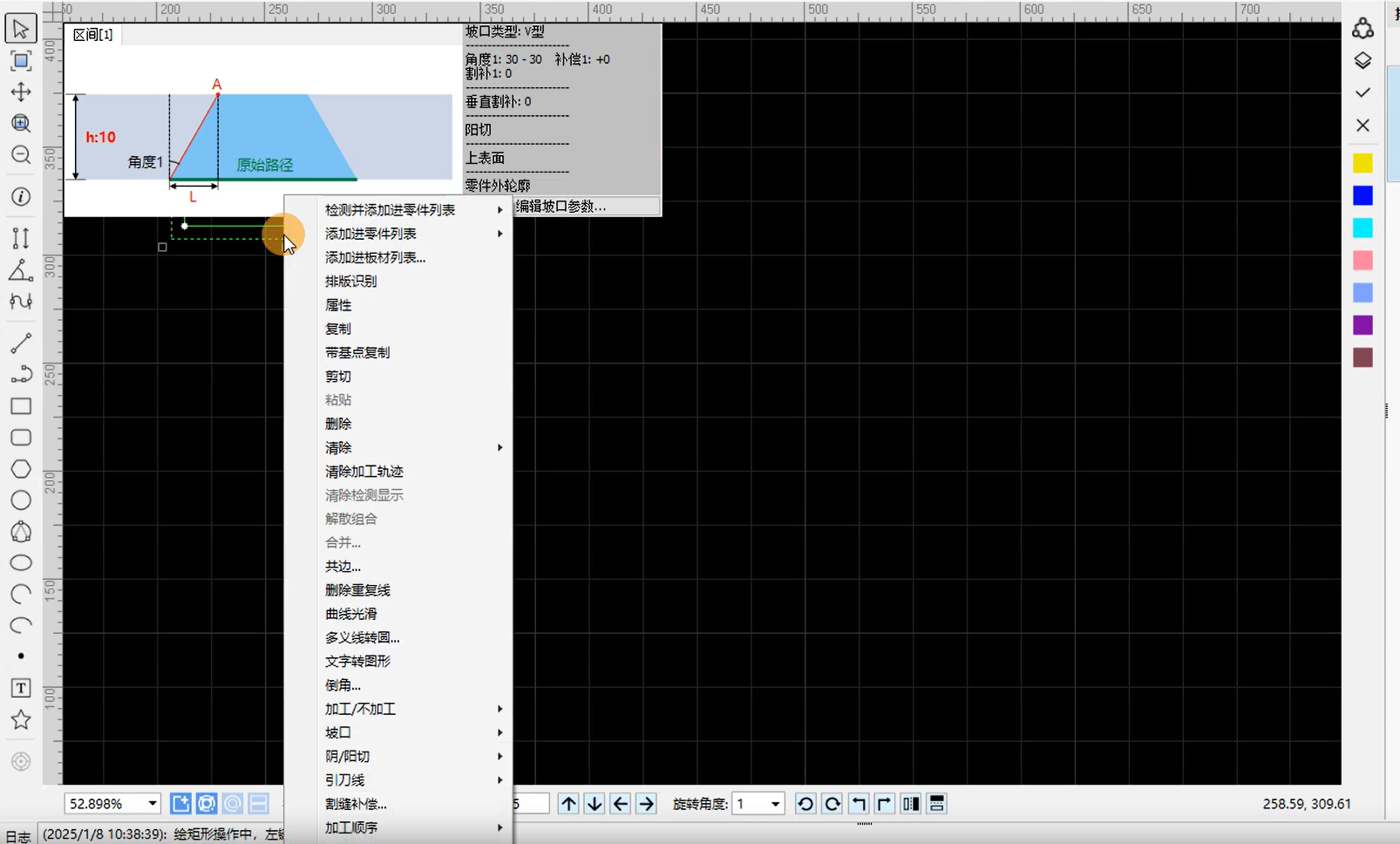Viewport: 1400px width, 844px height.
Task: Select the yellow color swatch
Action: 1363,164
